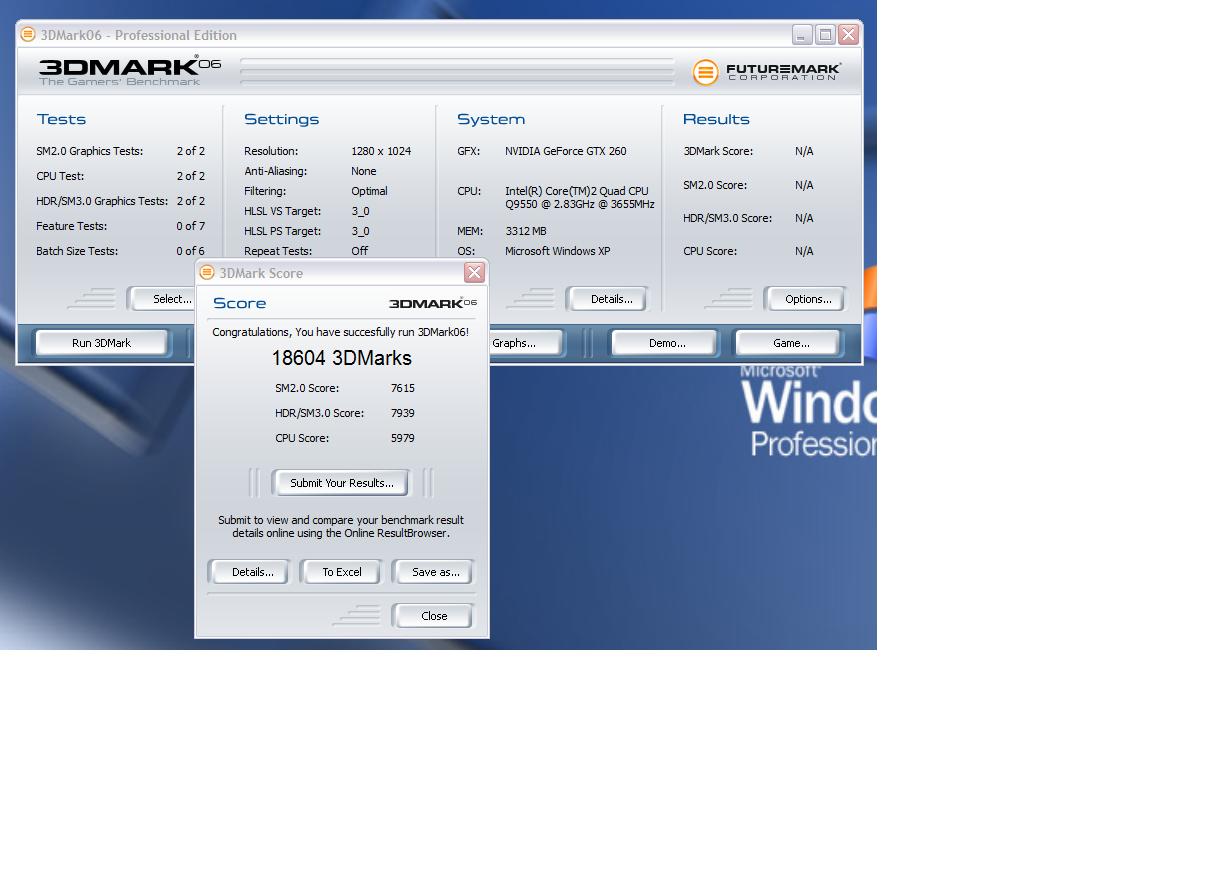Click the Resolution value 1280 x 1024
Screen dimensions: 1218x874
[x=381, y=151]
